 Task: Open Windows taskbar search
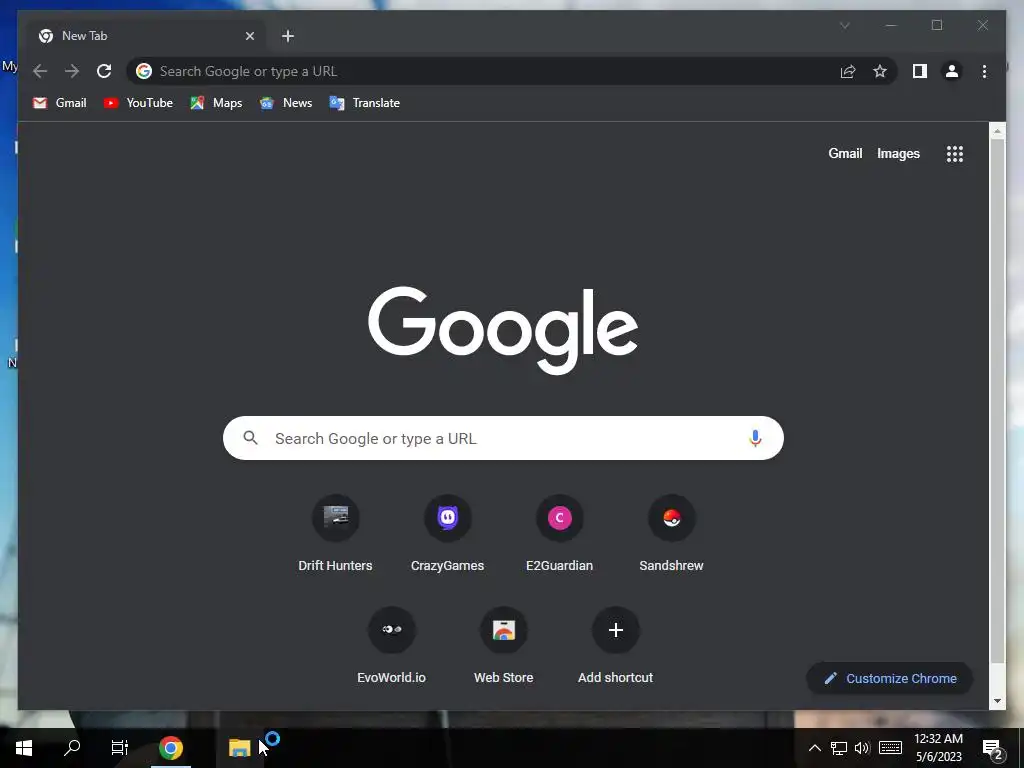[72, 748]
